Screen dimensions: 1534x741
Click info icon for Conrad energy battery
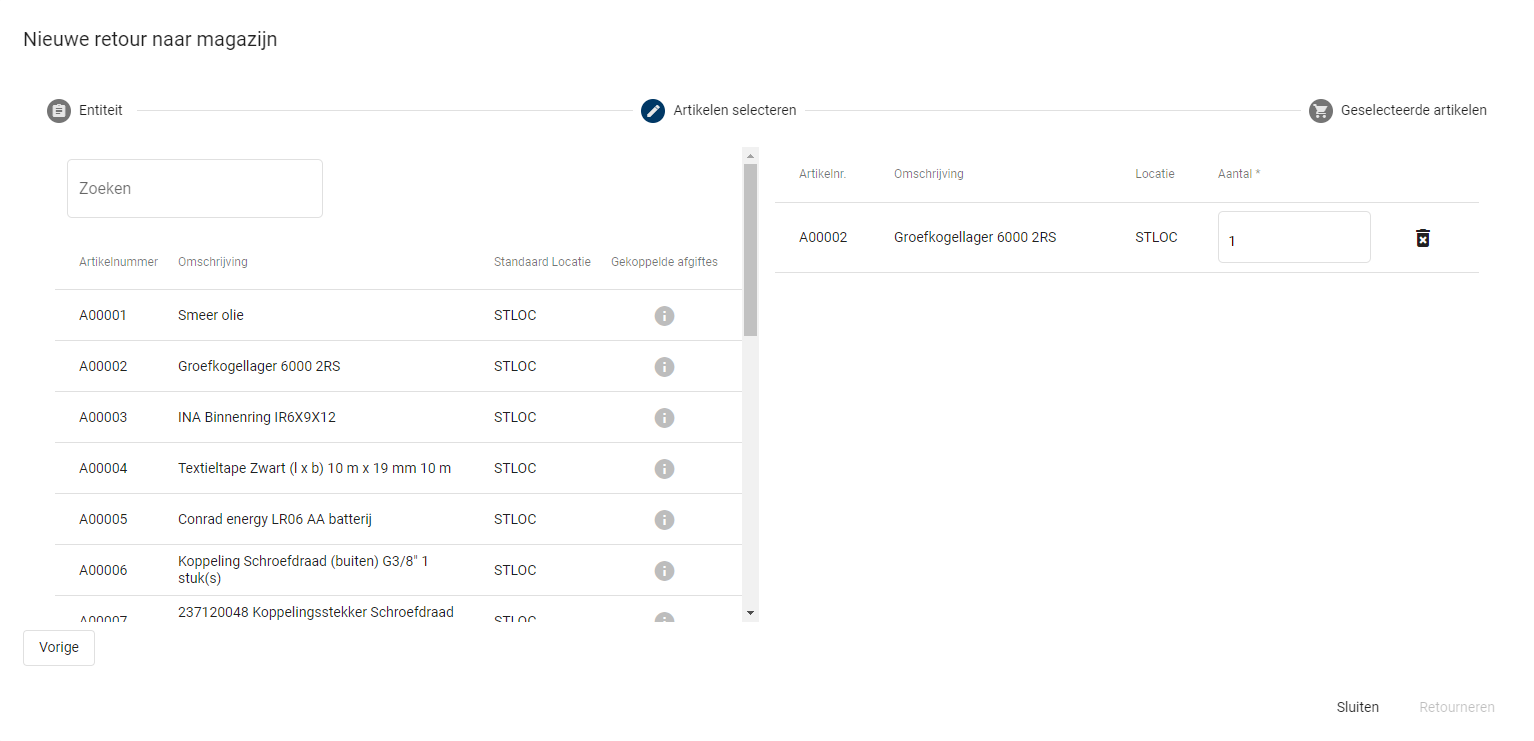coord(664,520)
